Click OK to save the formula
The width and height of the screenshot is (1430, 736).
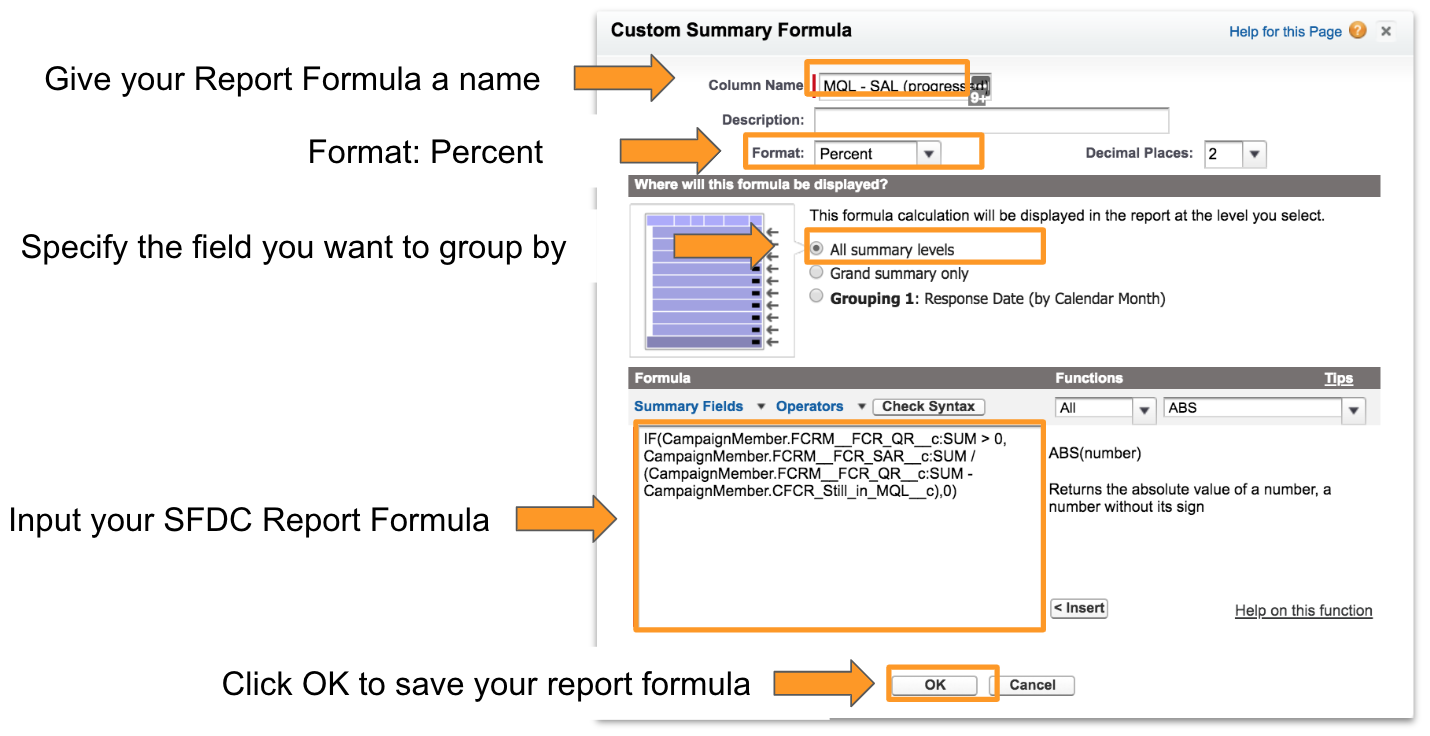[x=935, y=685]
